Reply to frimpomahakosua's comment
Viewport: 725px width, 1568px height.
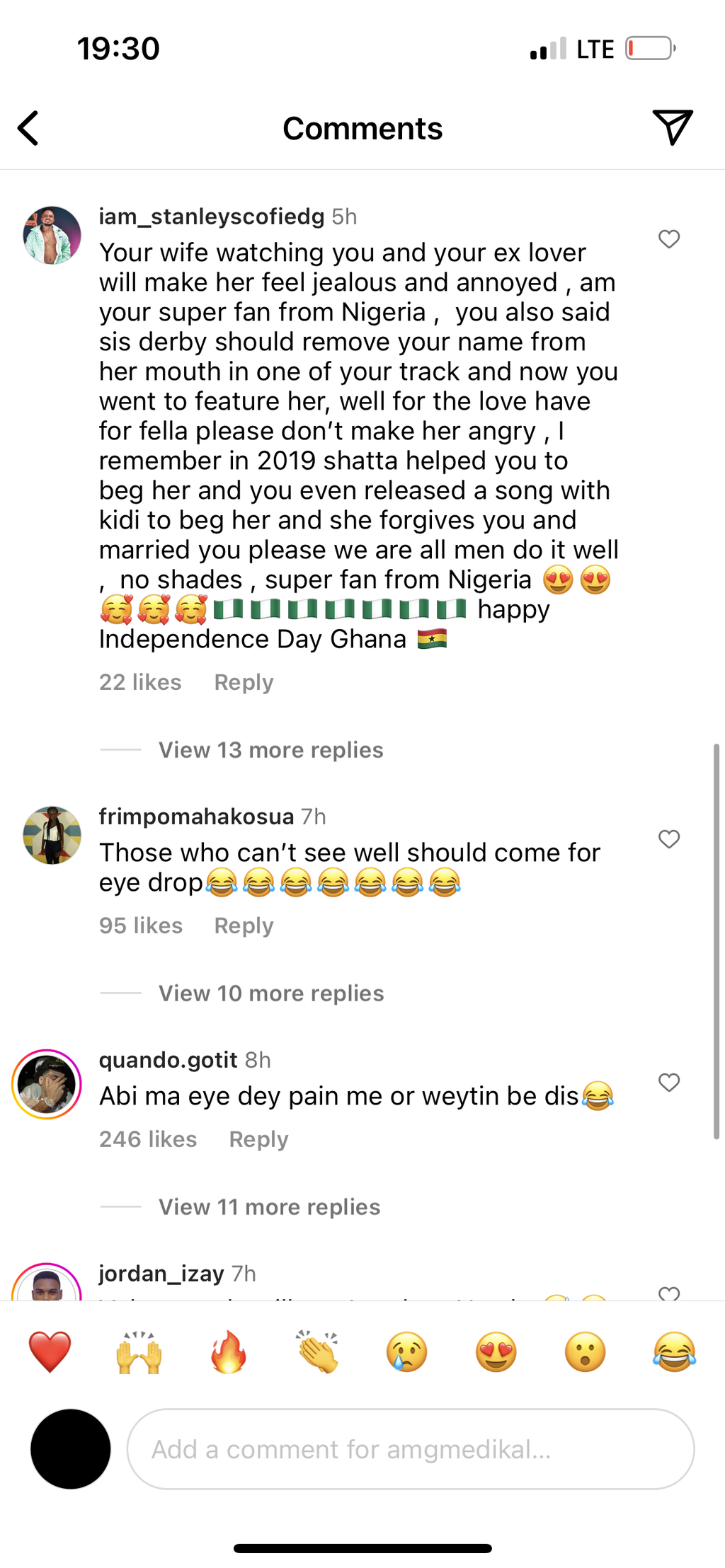[243, 925]
